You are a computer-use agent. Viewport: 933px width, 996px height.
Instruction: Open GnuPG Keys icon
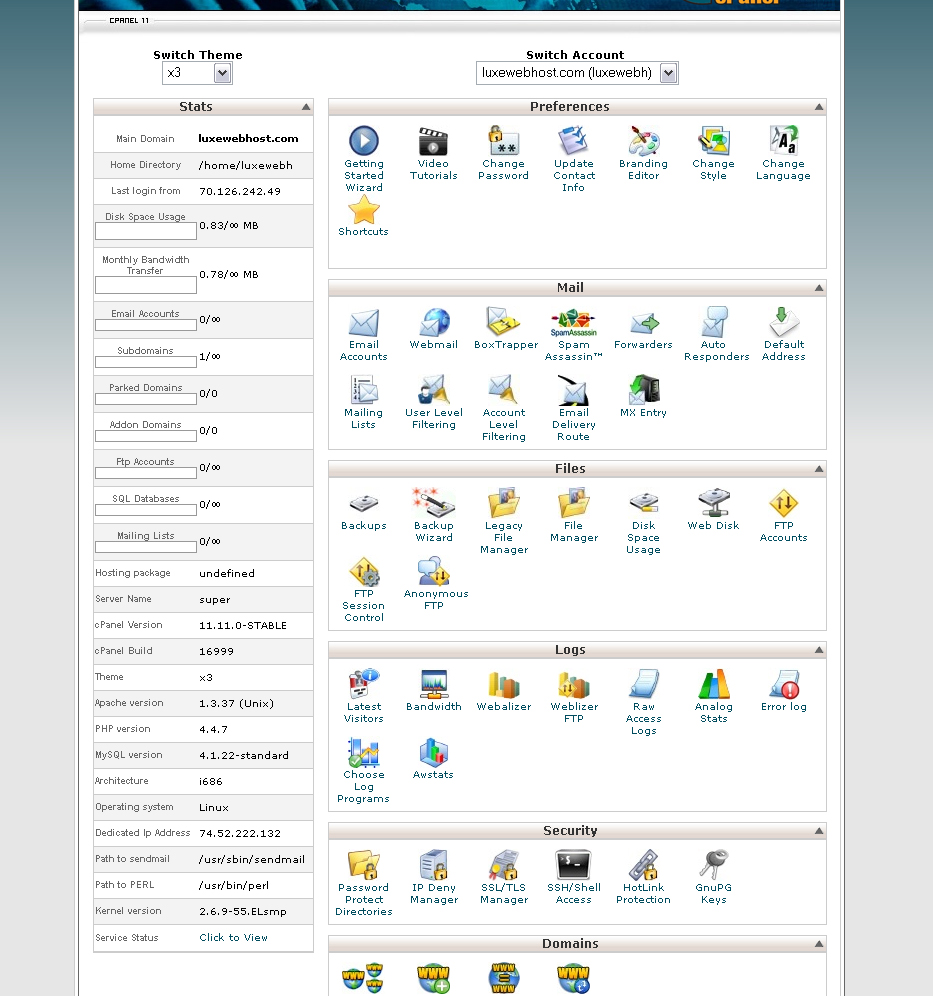pos(713,865)
